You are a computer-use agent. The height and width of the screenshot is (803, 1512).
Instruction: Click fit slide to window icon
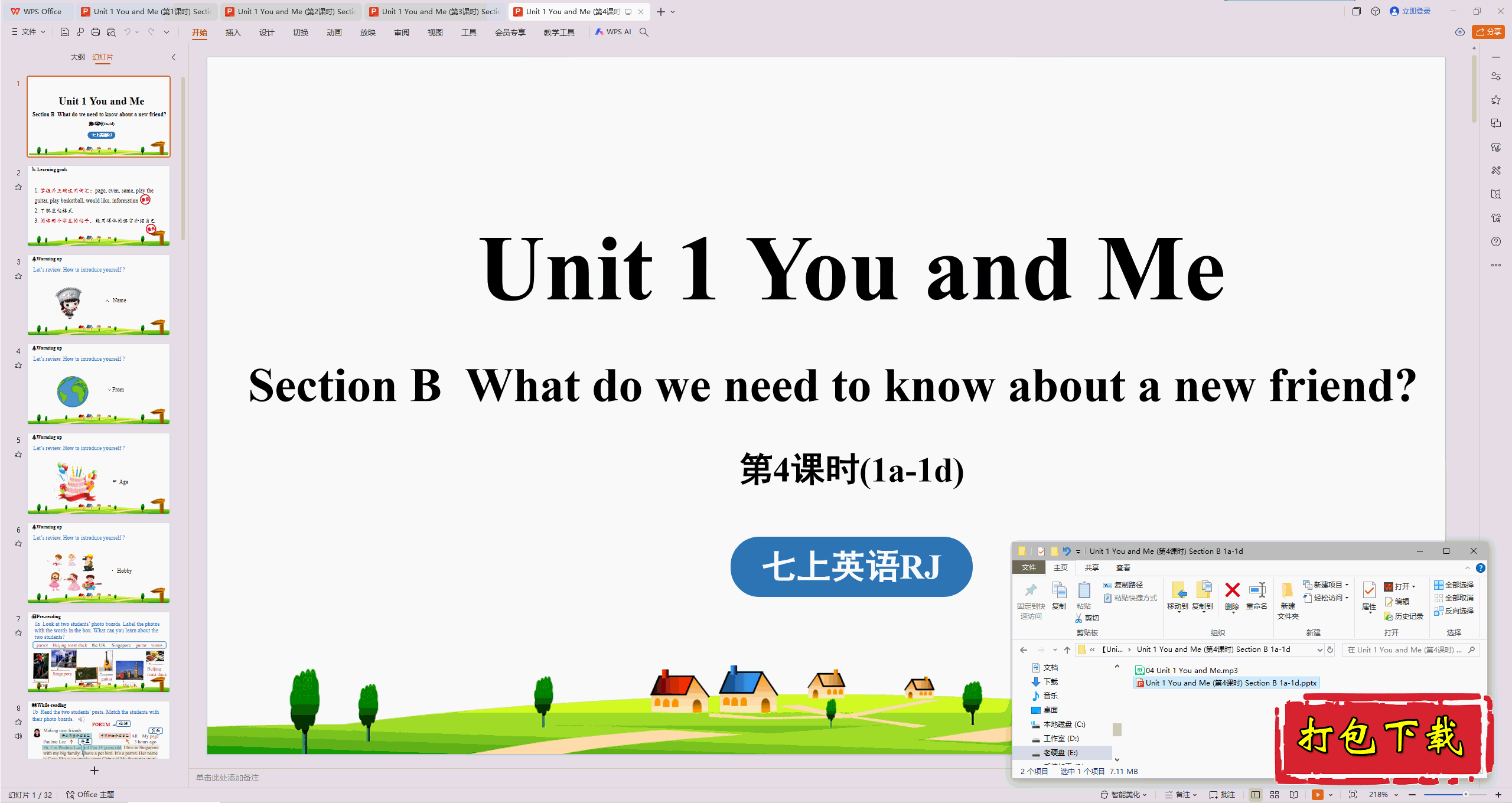pos(1353,795)
